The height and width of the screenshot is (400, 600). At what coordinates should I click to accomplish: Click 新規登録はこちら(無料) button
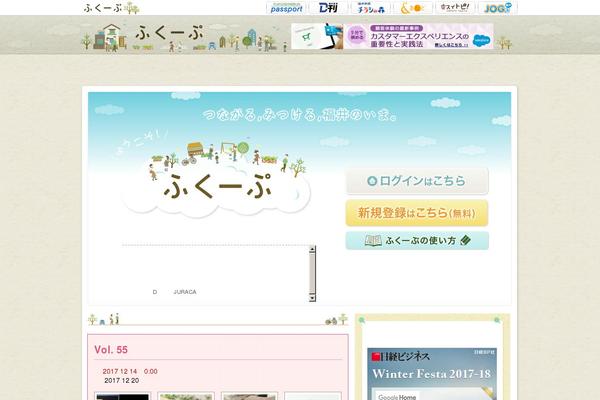[417, 213]
